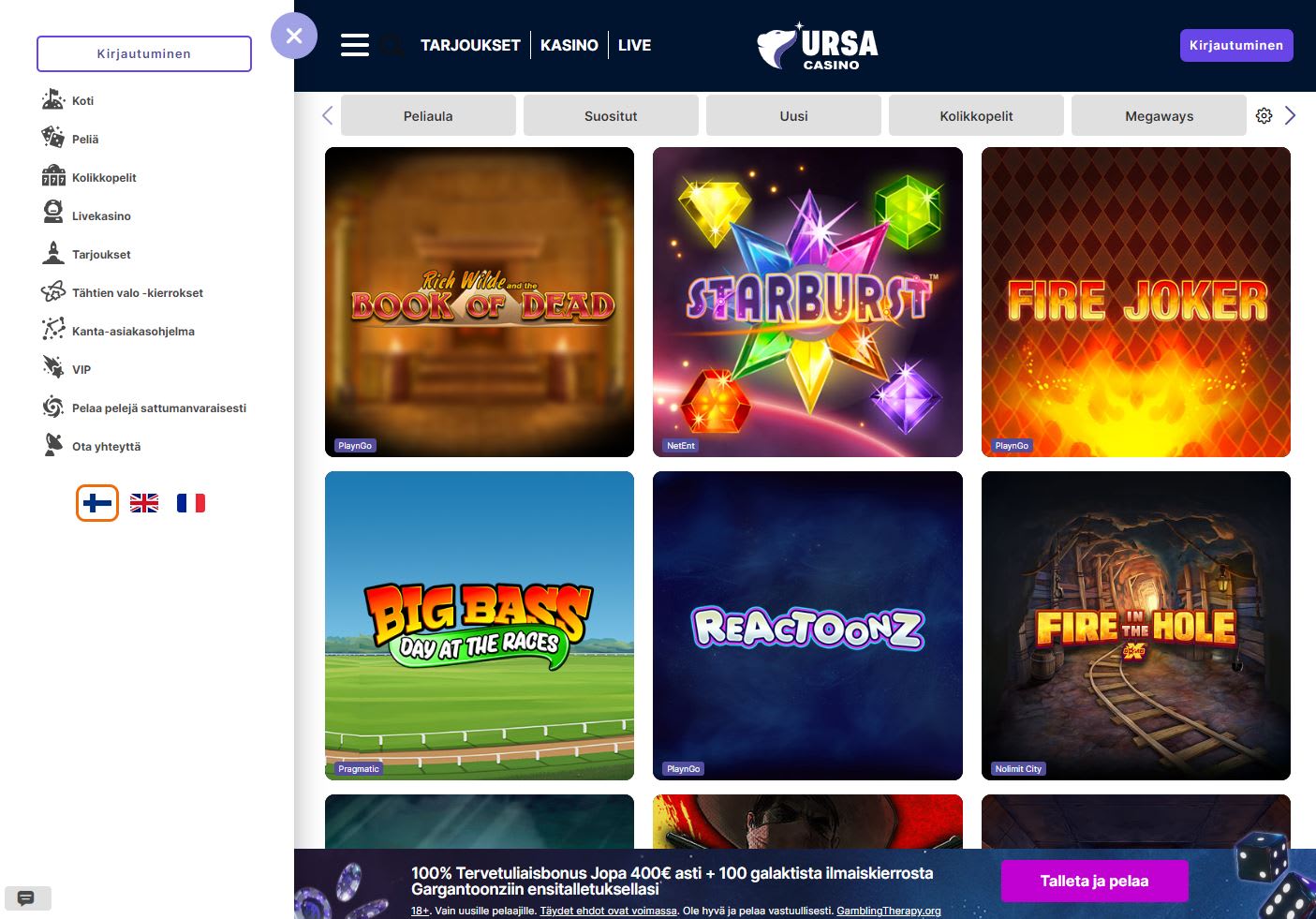The height and width of the screenshot is (919, 1316).
Task: Close the side menu with the X button
Action: [x=294, y=36]
